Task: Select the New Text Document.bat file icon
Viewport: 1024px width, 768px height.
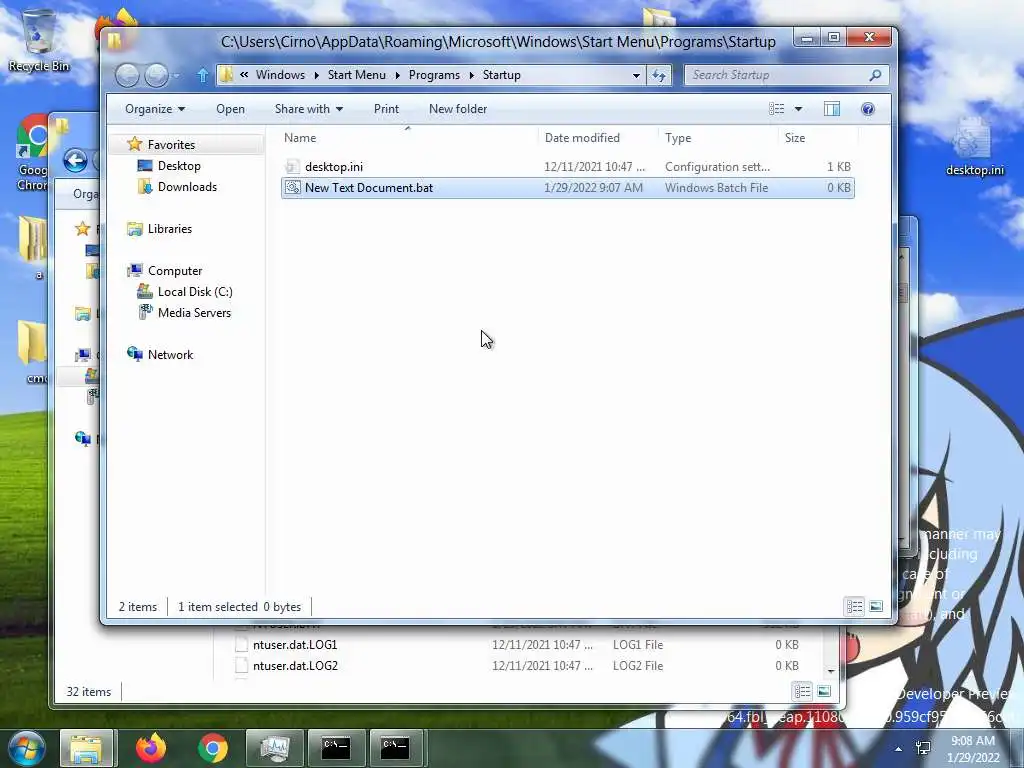Action: 293,188
